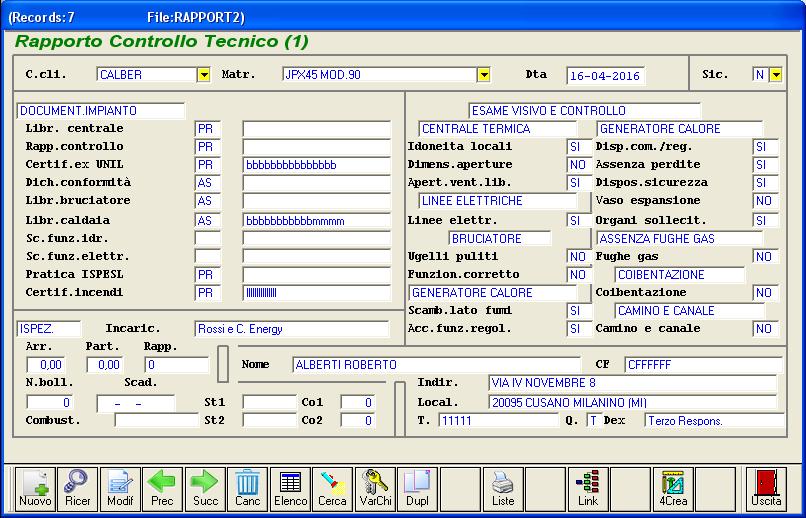Viewport: 806px width, 518px height.
Task: Click the Scamb.lato fumi SI value
Action: (x=579, y=310)
